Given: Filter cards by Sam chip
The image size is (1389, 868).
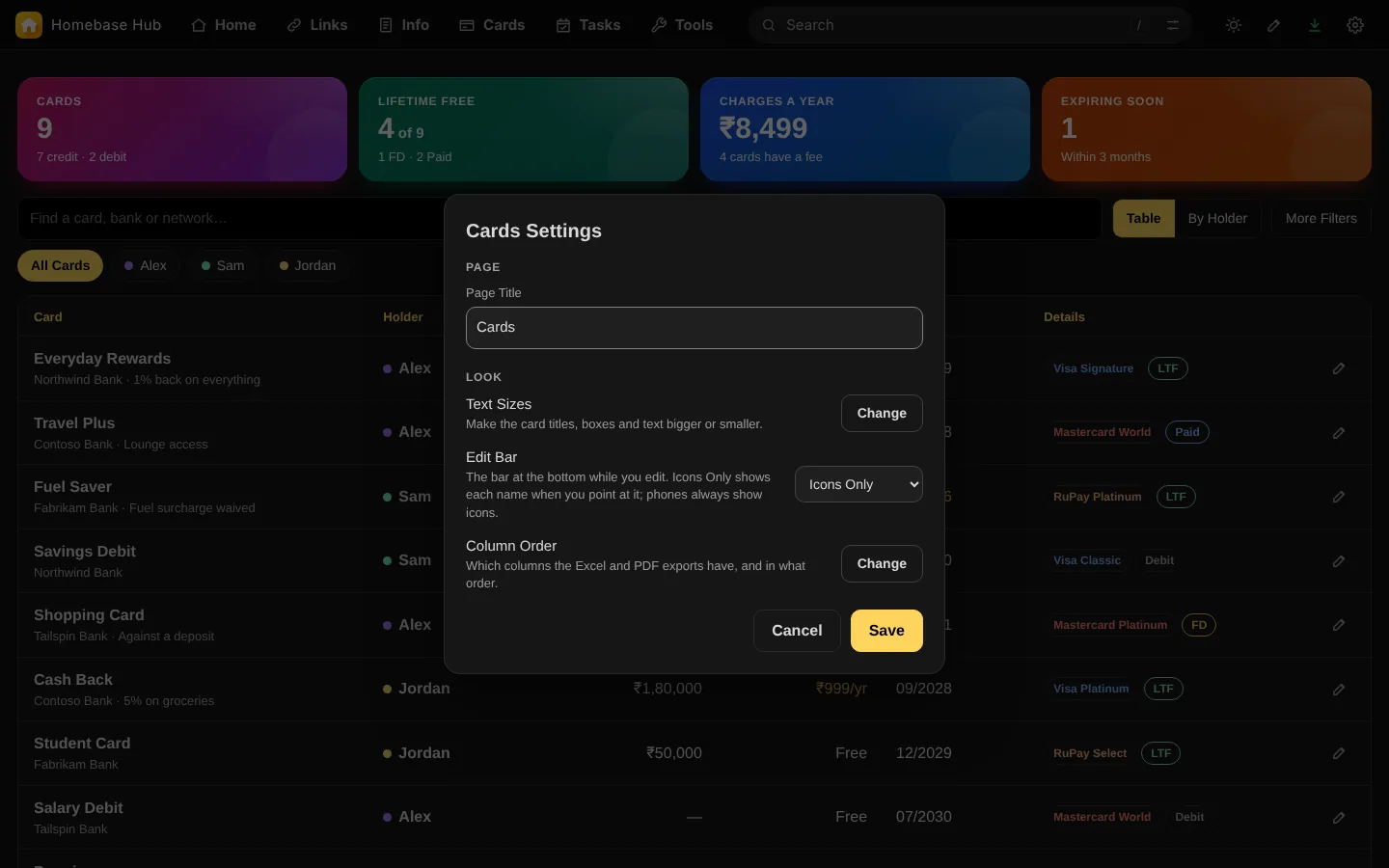Looking at the screenshot, I should click(x=223, y=265).
